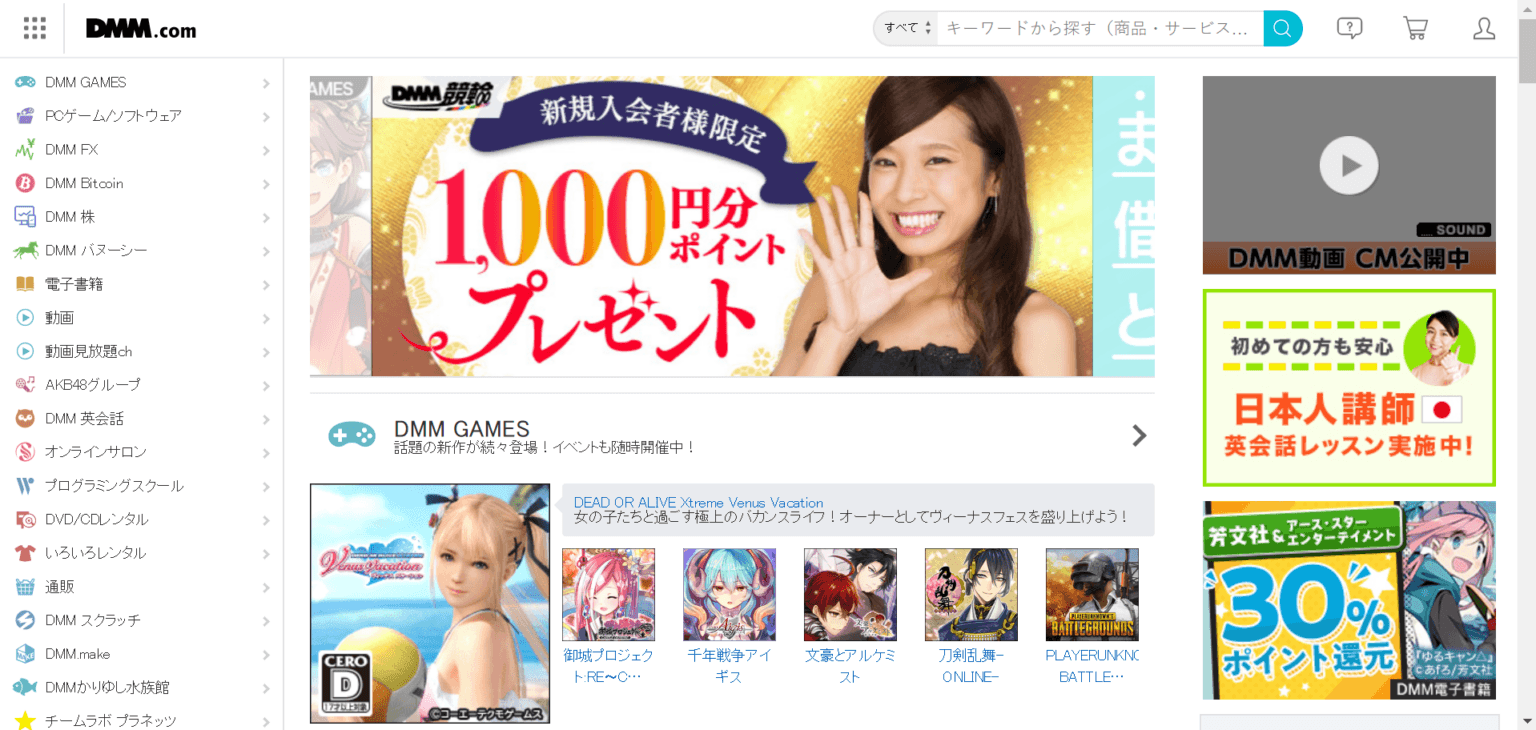This screenshot has height=730, width=1536.
Task: Open the help question mark icon
Action: (1349, 28)
